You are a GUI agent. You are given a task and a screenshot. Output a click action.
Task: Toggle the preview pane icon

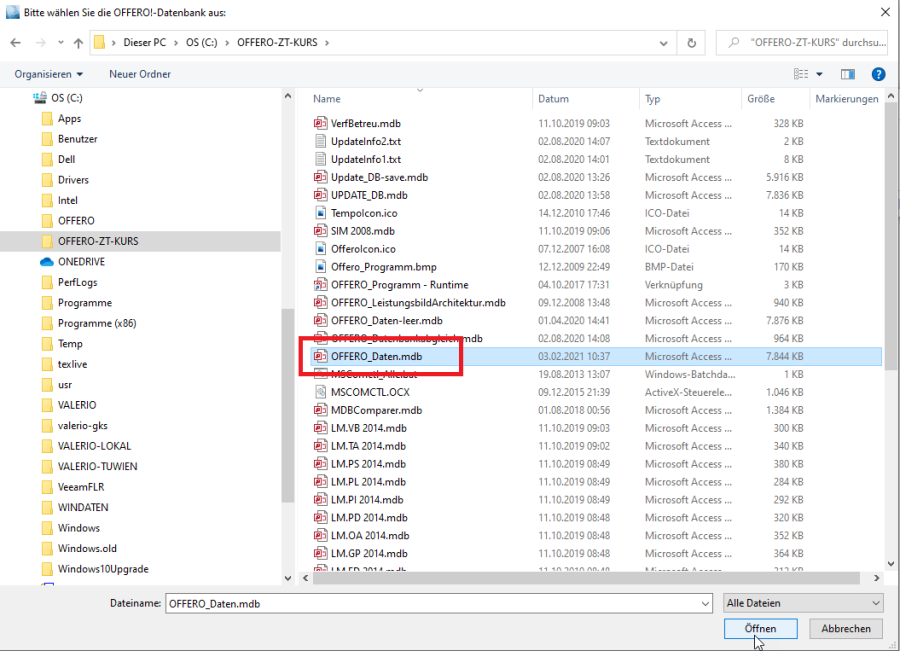point(848,74)
